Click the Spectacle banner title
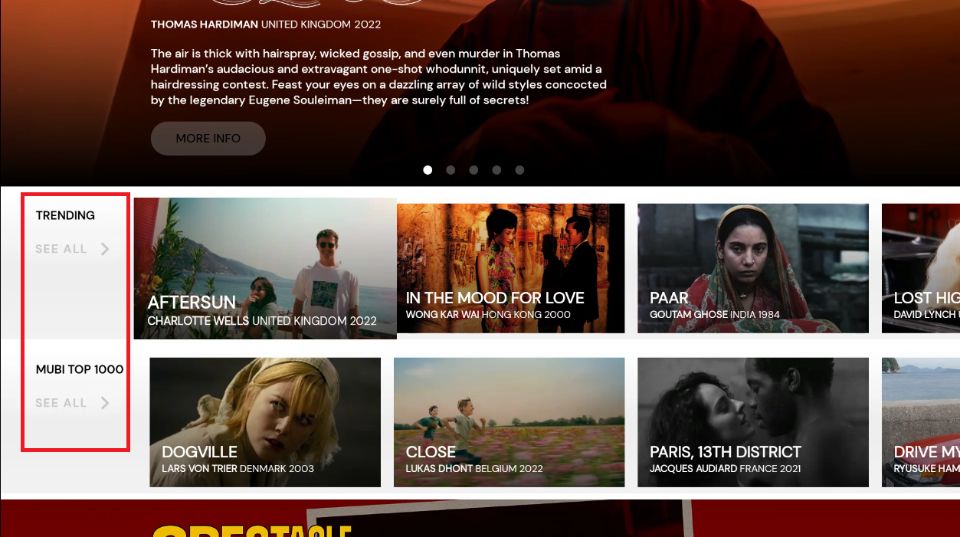 click(x=251, y=530)
